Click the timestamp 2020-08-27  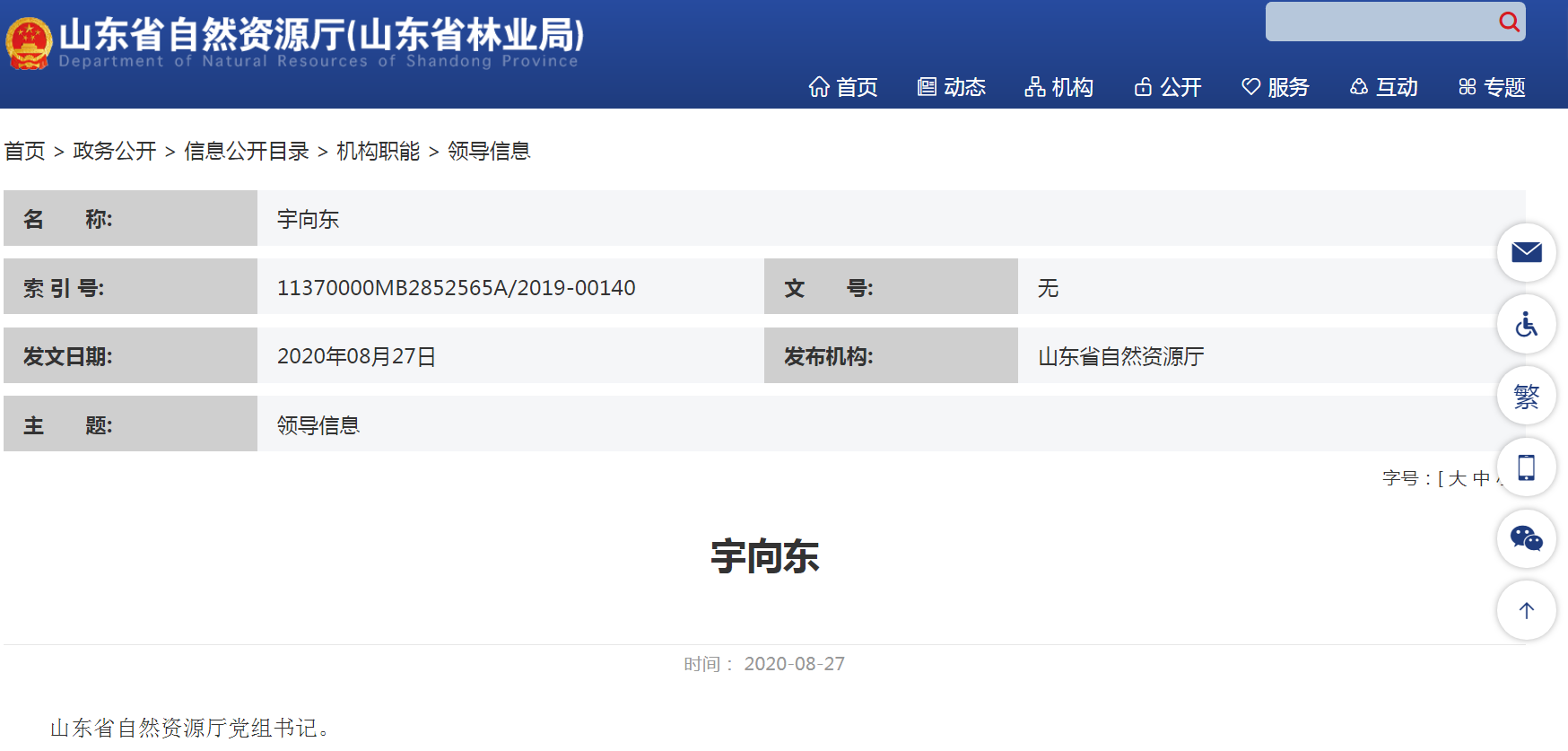pyautogui.click(x=795, y=664)
